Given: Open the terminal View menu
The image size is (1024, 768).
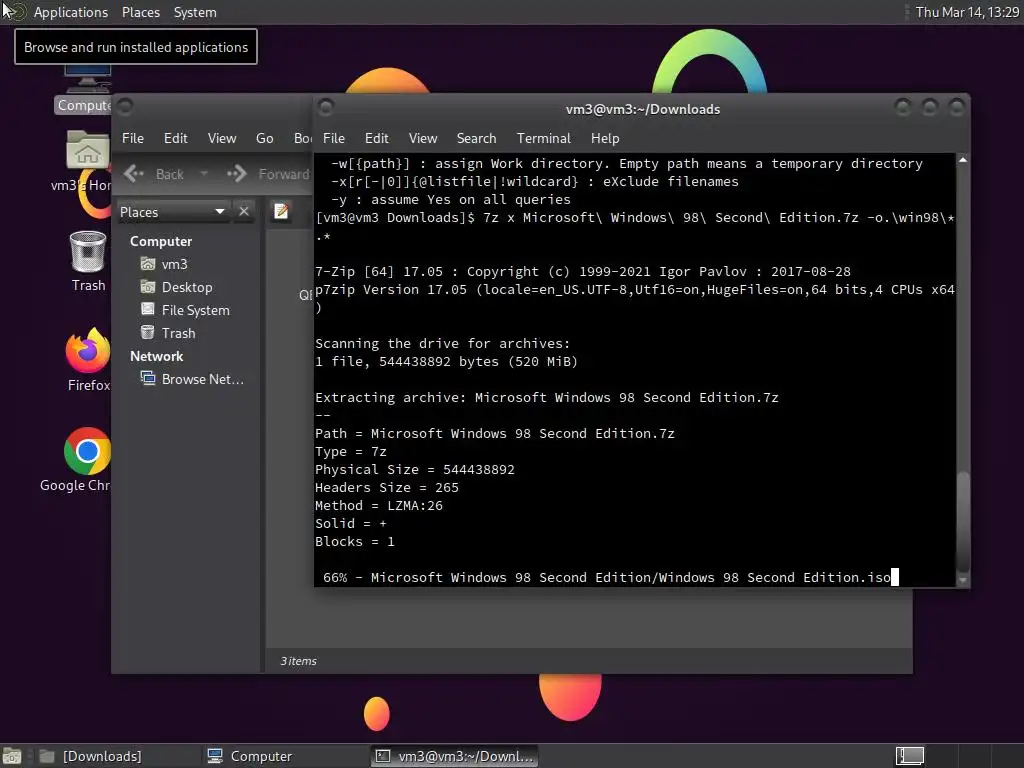Looking at the screenshot, I should click(x=423, y=138).
